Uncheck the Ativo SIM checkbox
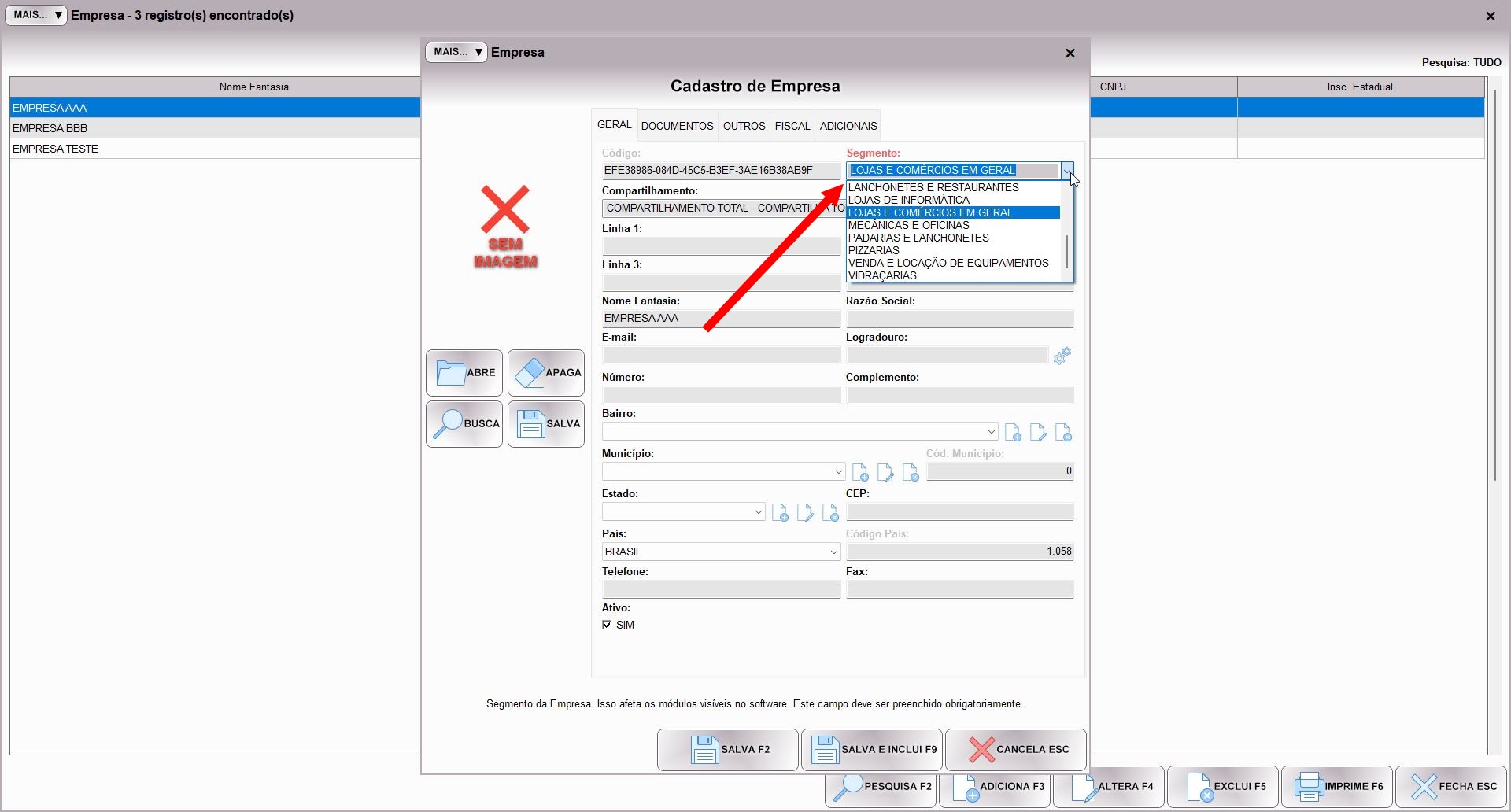 [x=607, y=625]
